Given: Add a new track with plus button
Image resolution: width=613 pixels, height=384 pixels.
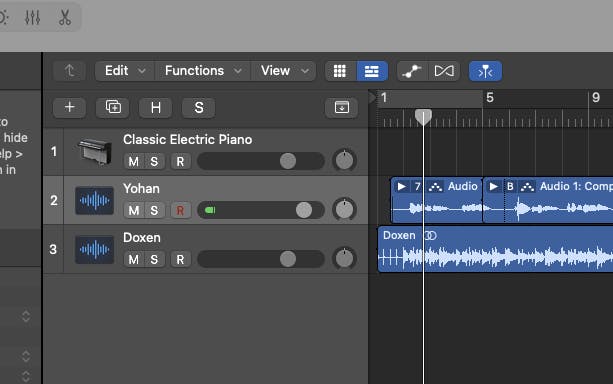Looking at the screenshot, I should (70, 108).
